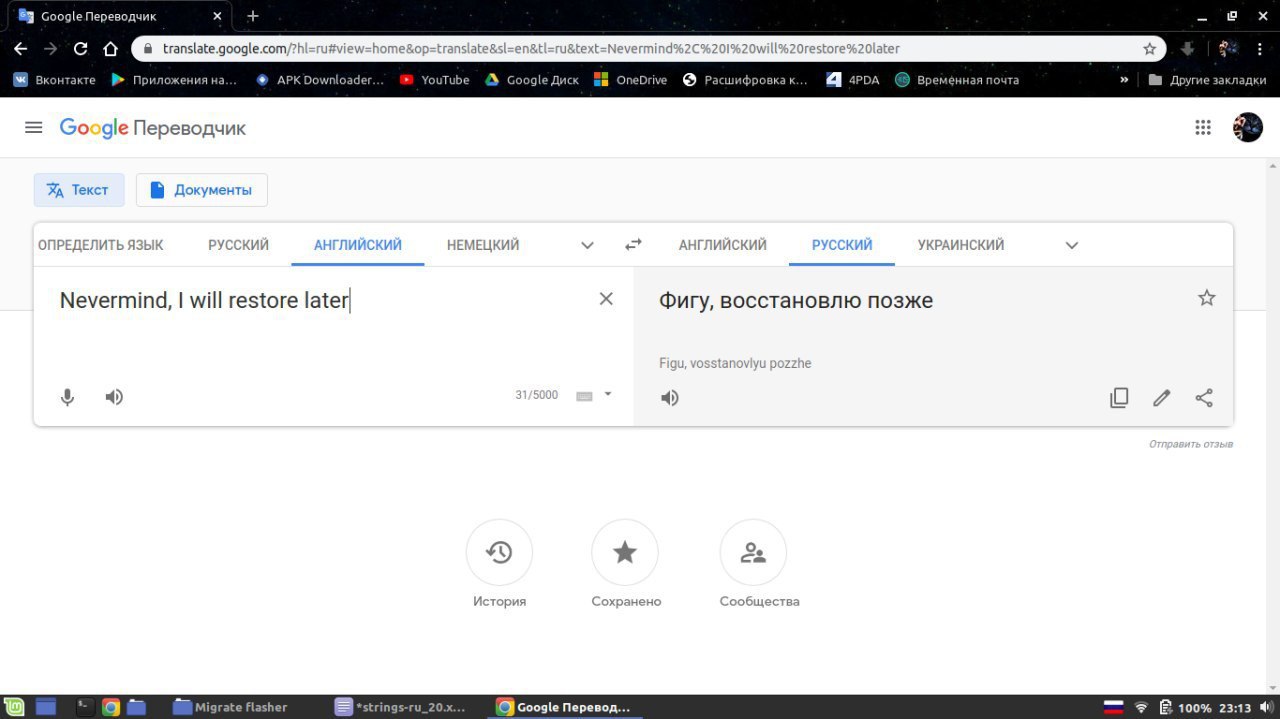Viewport: 1280px width, 719px height.
Task: Select Английский as source language
Action: pos(358,245)
